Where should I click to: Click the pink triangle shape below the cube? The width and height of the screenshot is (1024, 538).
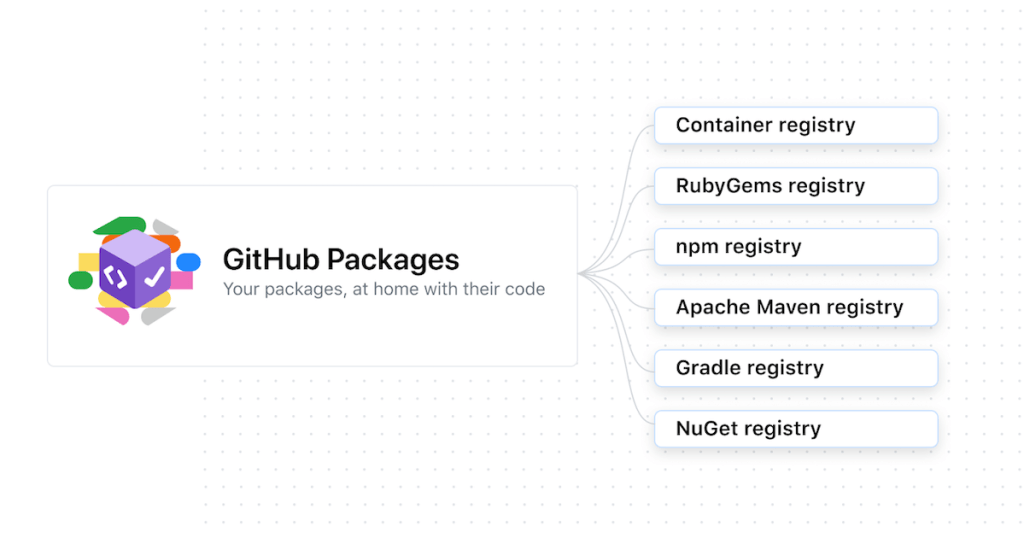point(114,316)
